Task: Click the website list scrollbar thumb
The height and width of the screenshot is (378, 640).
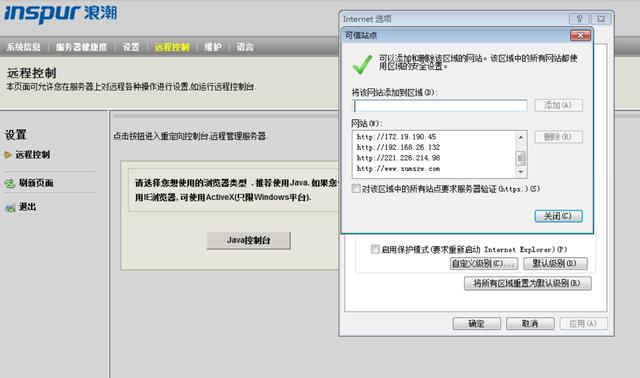Action: coord(520,158)
